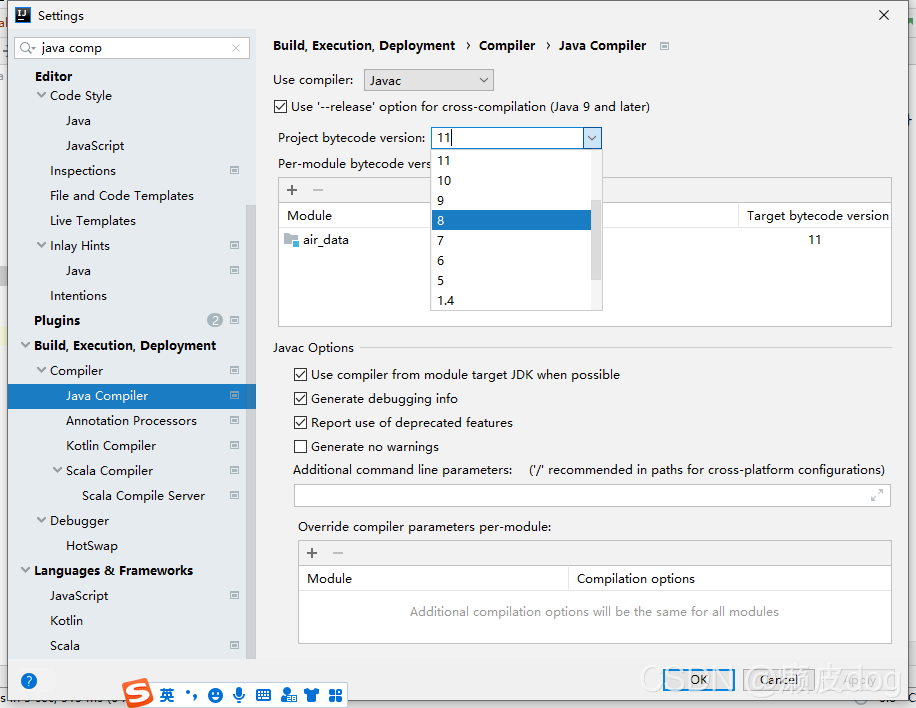Open the Sogou emoji panel
The image size is (916, 708).
point(216,695)
